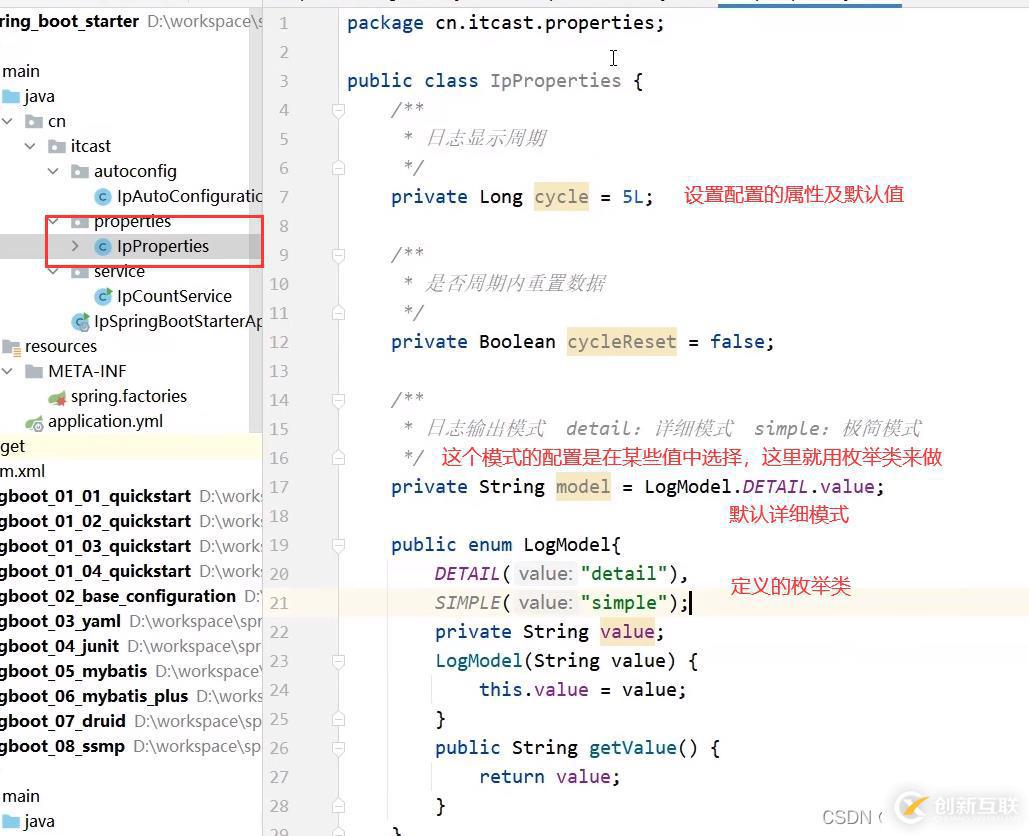Collapse the META-INF folder node

8,371
